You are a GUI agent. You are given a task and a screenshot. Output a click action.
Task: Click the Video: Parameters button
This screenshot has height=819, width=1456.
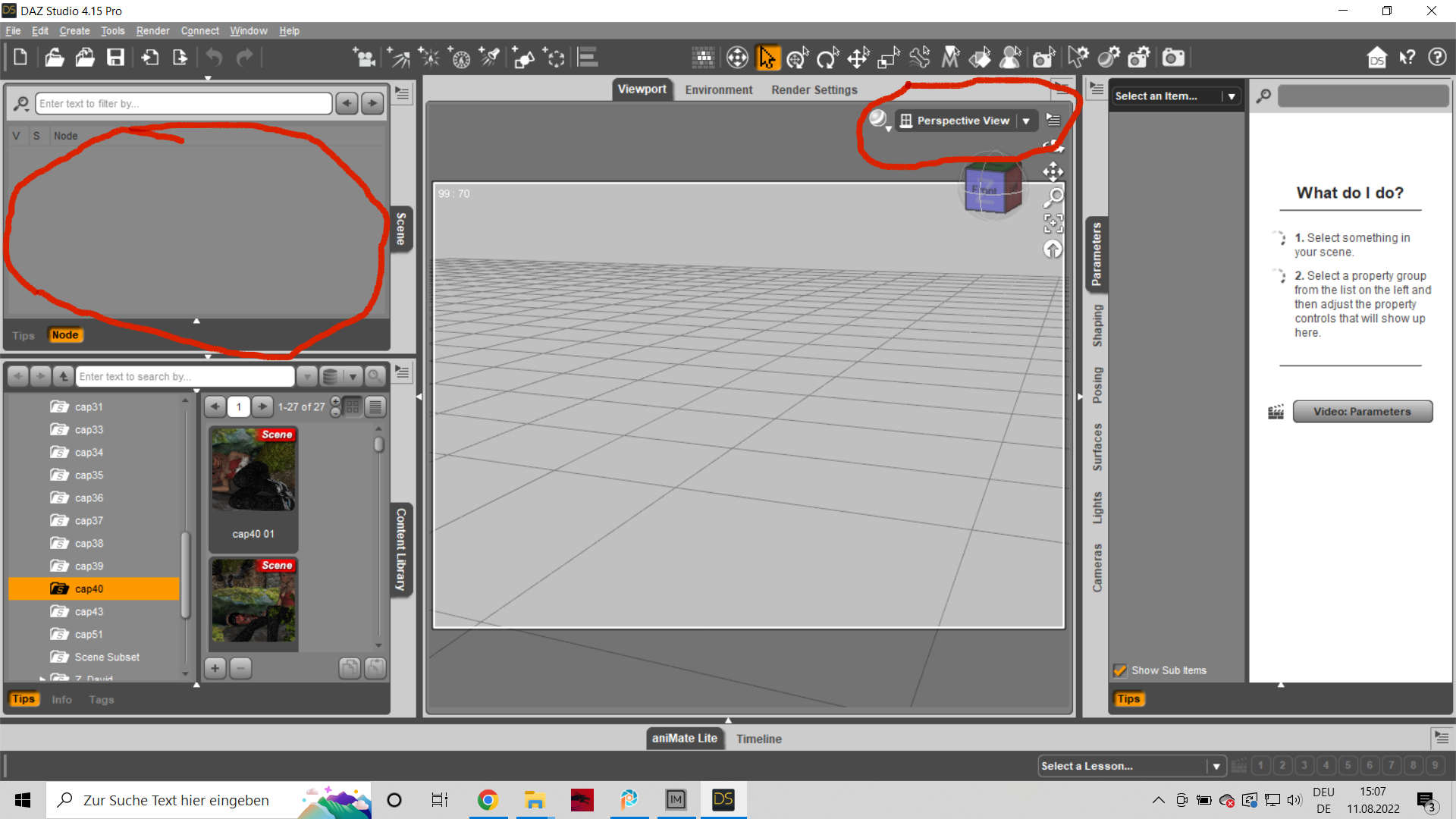coord(1362,412)
